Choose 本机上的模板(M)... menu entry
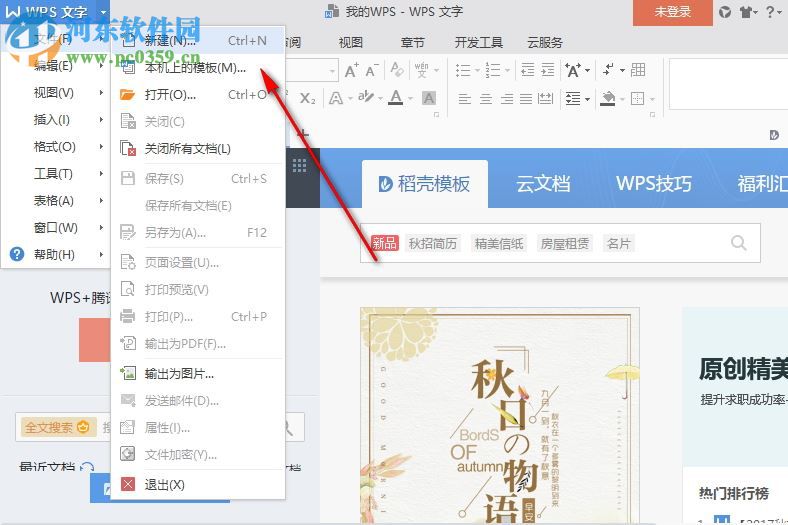The image size is (788, 525). pyautogui.click(x=198, y=67)
